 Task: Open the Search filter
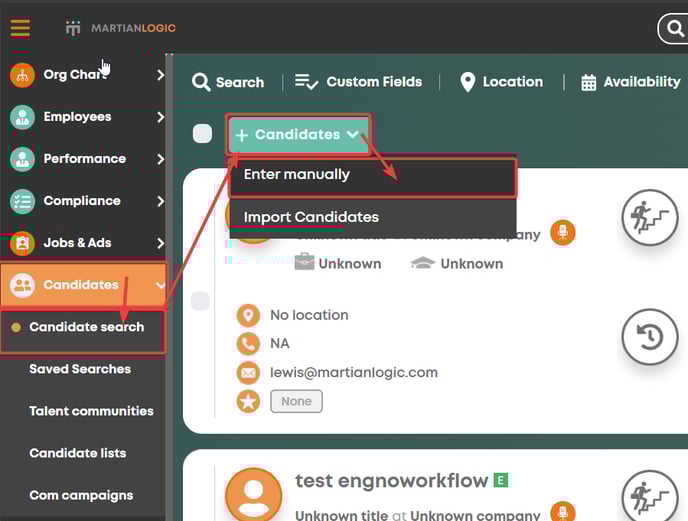pos(228,82)
